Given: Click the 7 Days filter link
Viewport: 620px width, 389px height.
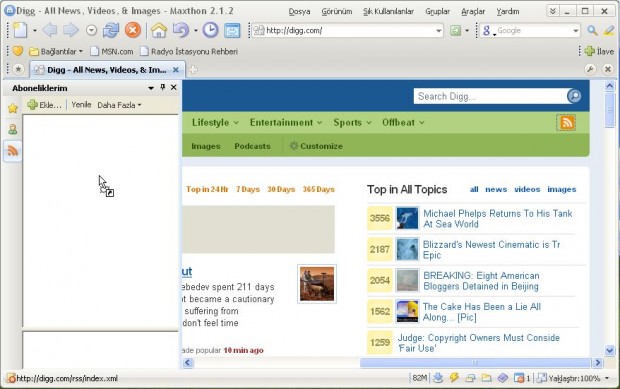Looking at the screenshot, I should coord(248,189).
